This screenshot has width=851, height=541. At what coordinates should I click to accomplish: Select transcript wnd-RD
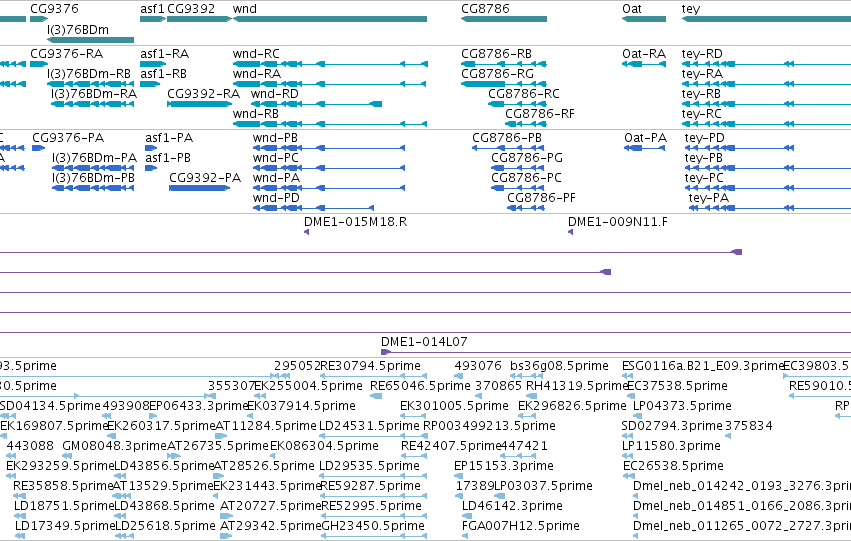275,94
